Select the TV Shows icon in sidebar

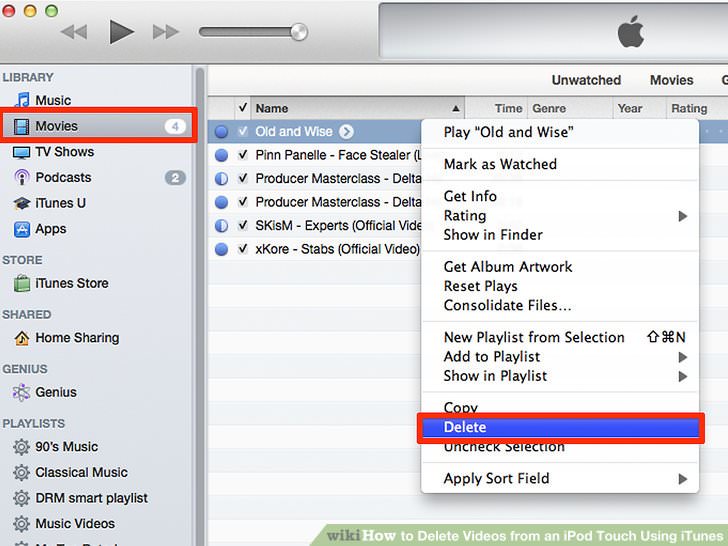(x=21, y=152)
